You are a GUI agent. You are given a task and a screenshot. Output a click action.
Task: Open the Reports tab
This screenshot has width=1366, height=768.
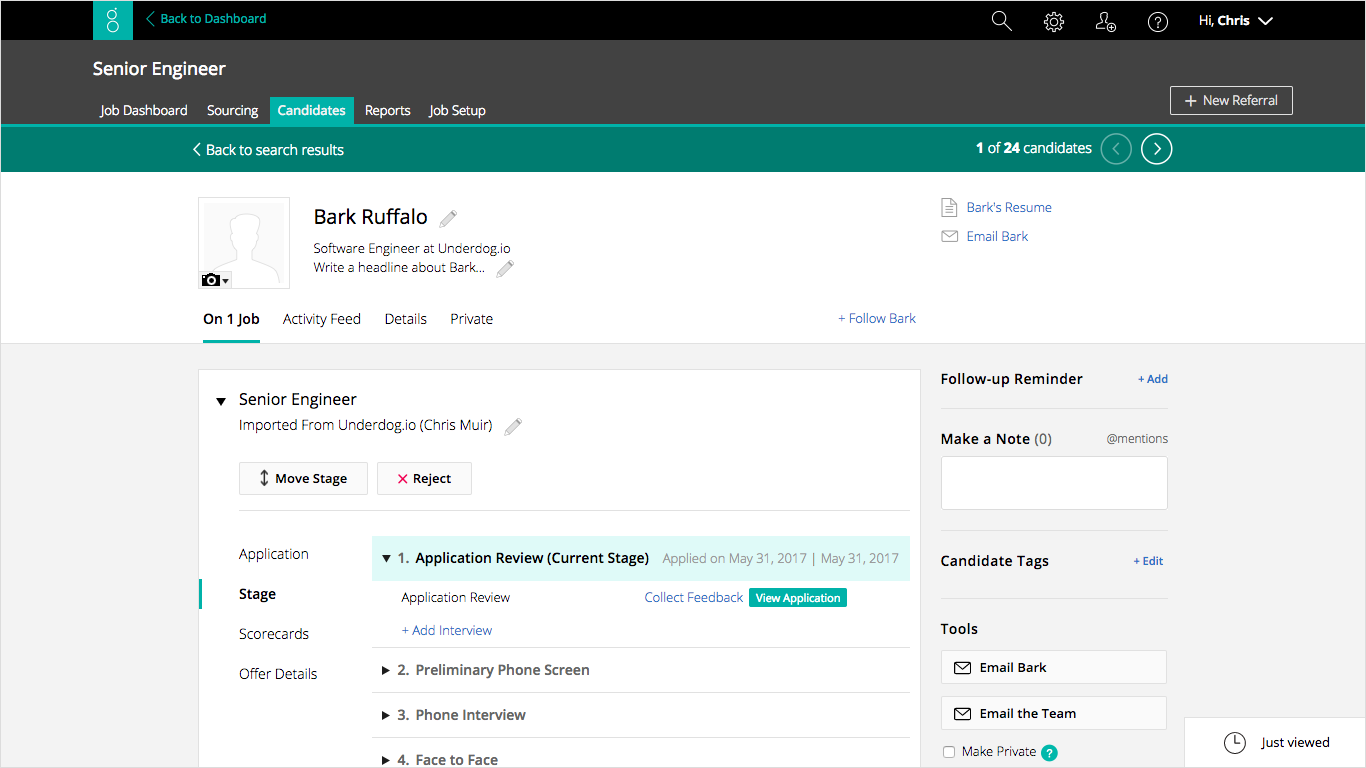click(x=387, y=110)
